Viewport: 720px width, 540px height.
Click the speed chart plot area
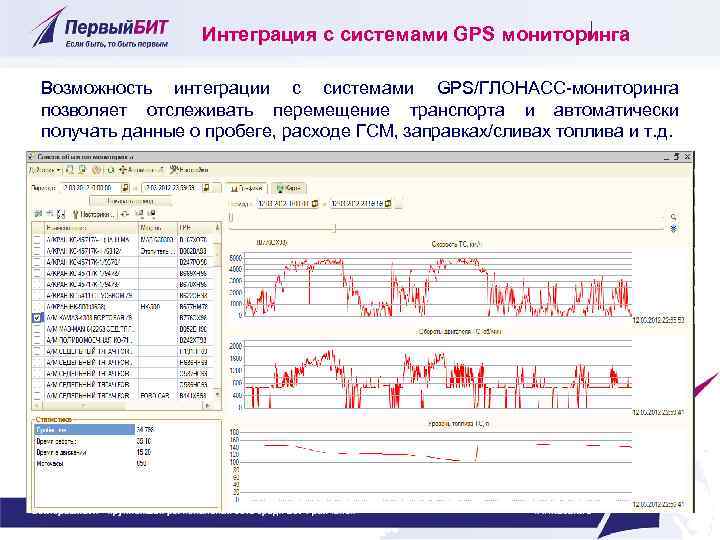(x=438, y=284)
